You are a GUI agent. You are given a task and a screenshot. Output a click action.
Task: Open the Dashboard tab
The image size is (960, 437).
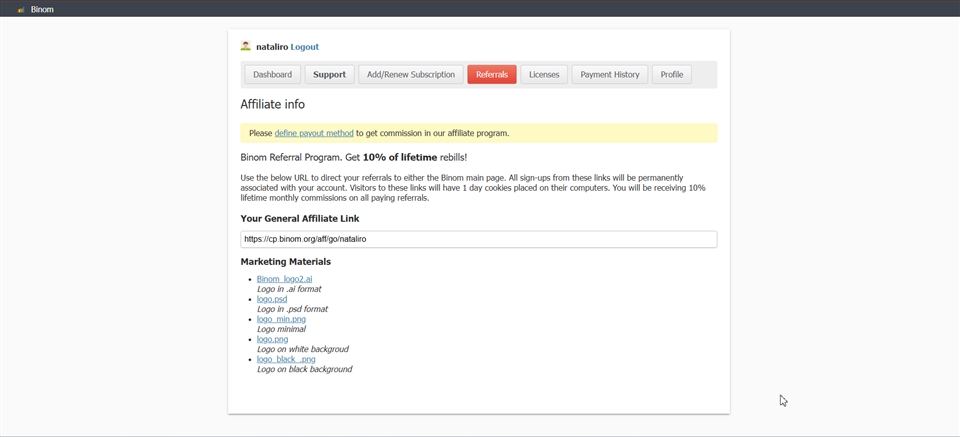(272, 75)
